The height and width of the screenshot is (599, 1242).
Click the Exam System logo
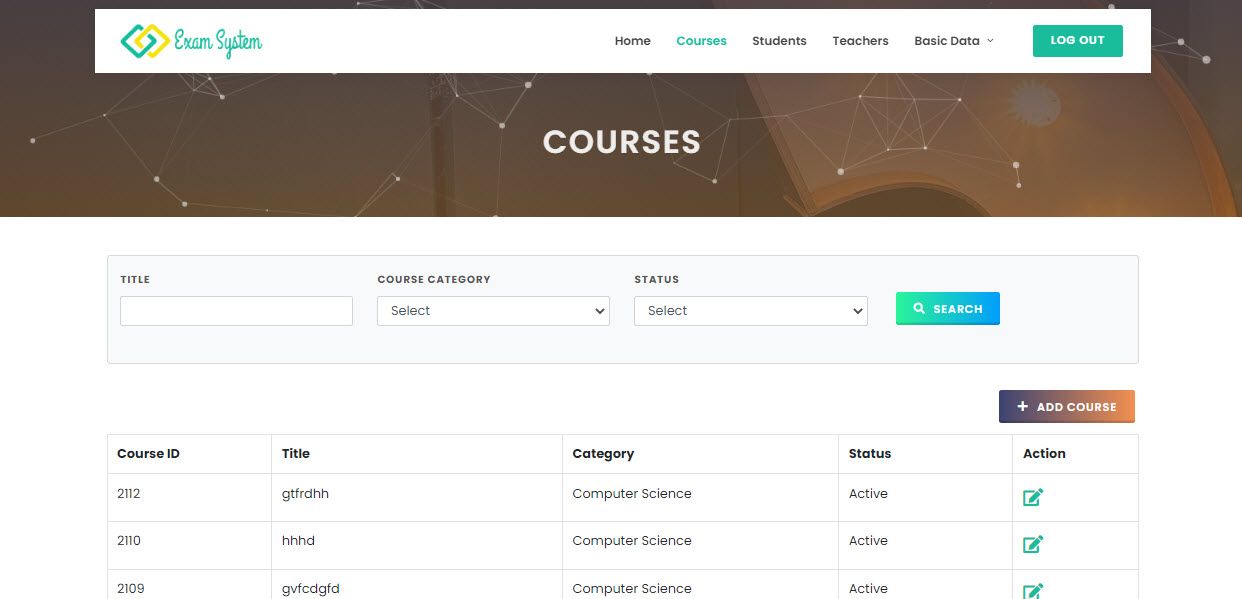[191, 41]
